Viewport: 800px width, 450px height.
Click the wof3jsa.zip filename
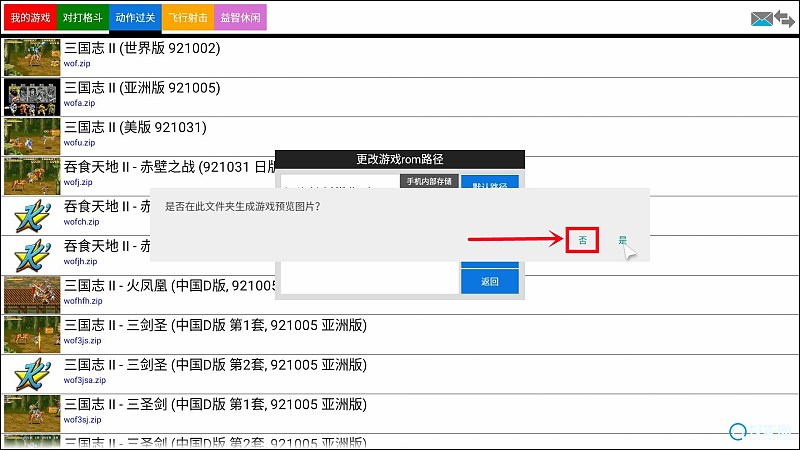[85, 380]
